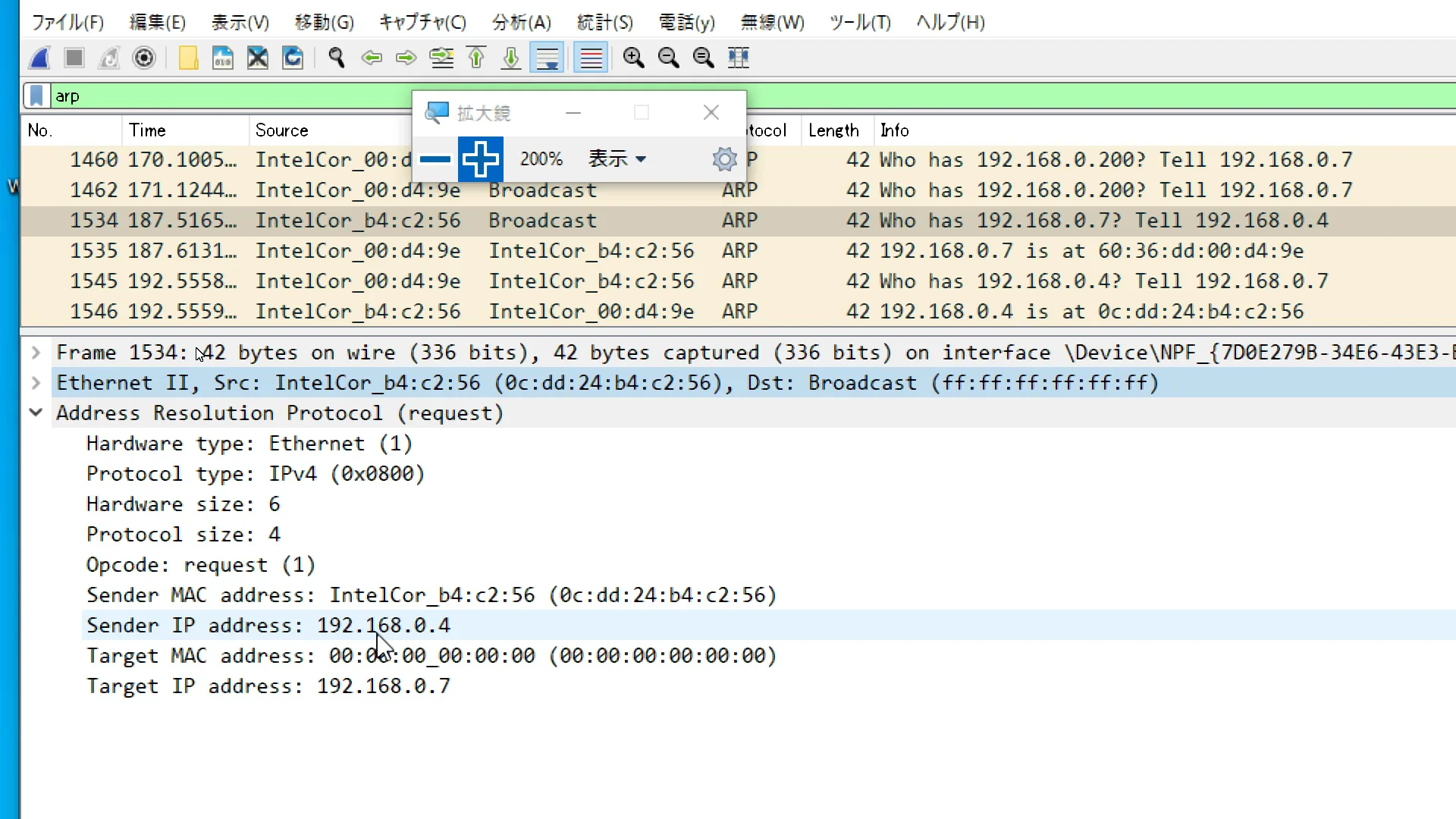Screen dimensions: 1456x819
Task: Restart the current capture
Action: coord(109,58)
